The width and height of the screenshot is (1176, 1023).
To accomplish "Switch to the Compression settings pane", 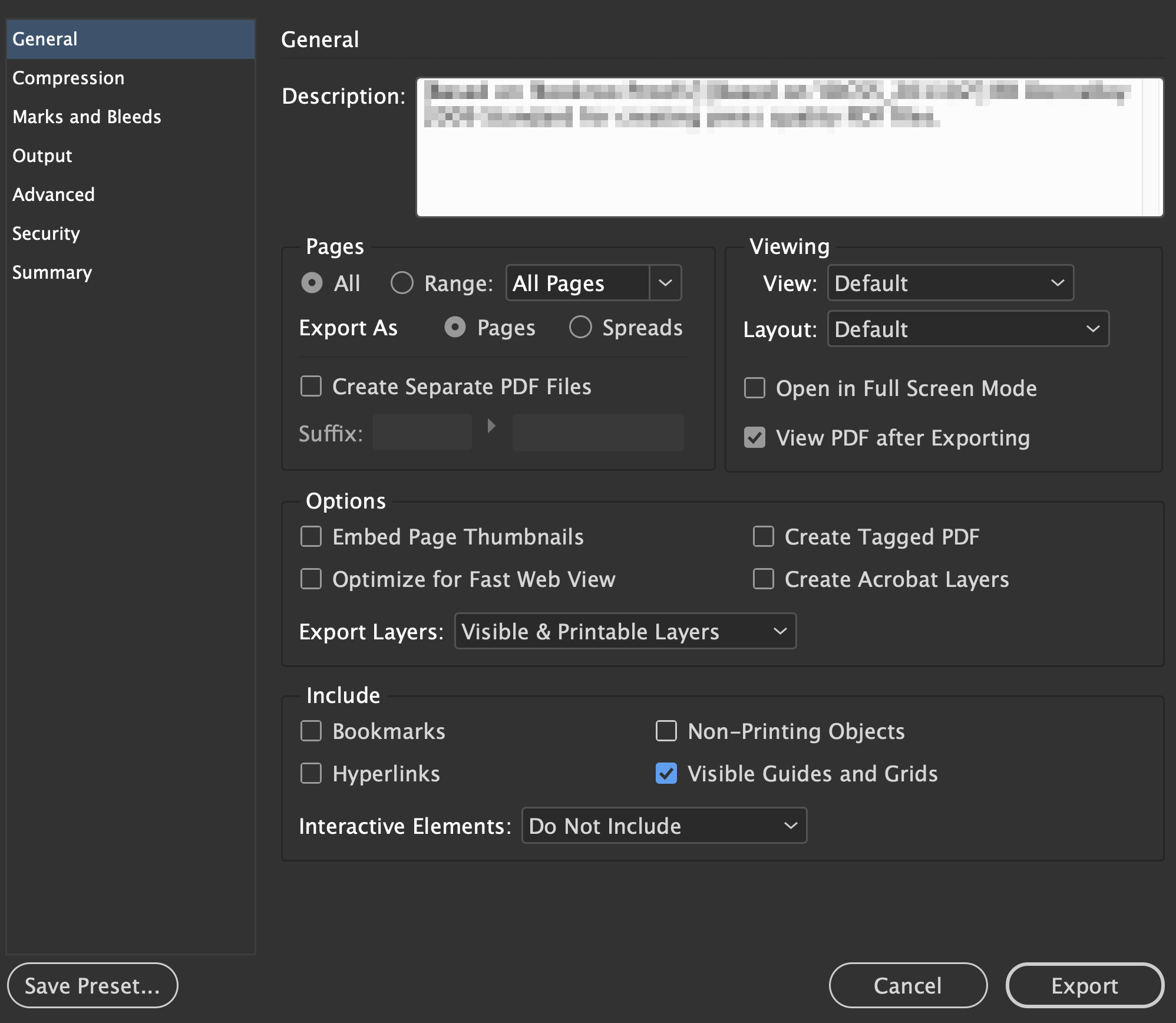I will [x=68, y=77].
